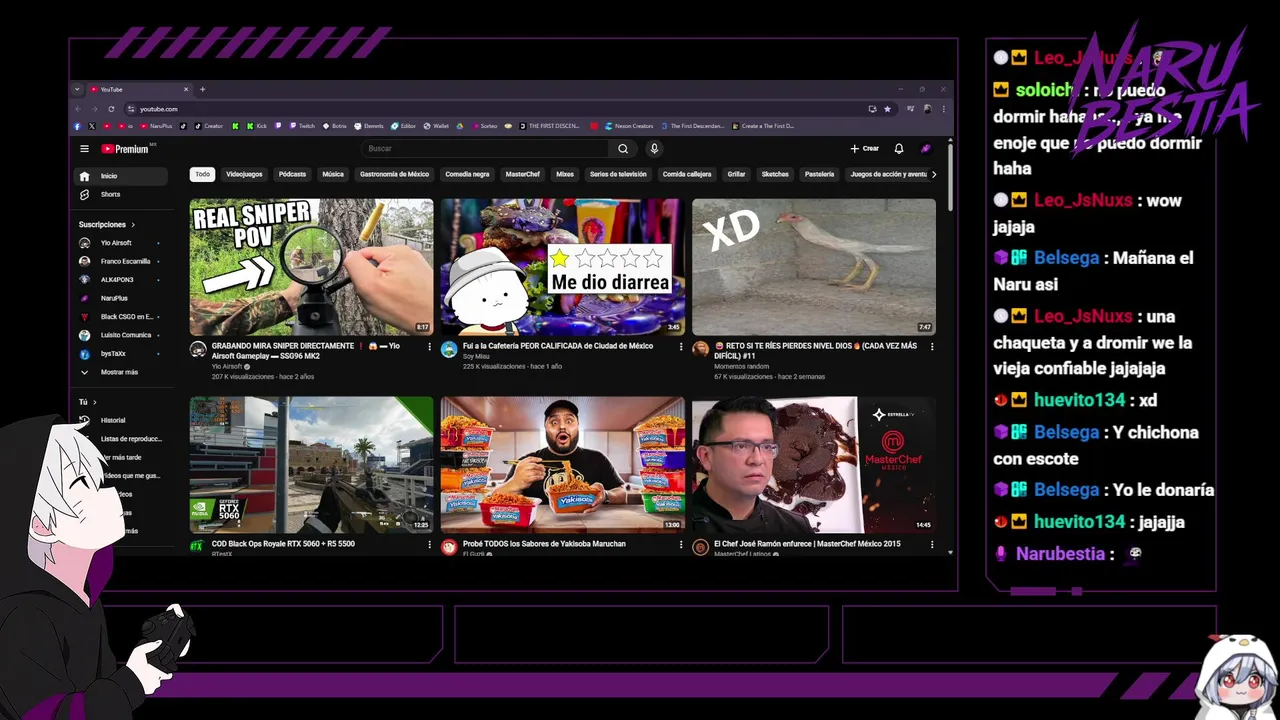This screenshot has height=720, width=1280.
Task: Play the XD bird video thumbnail
Action: point(814,266)
